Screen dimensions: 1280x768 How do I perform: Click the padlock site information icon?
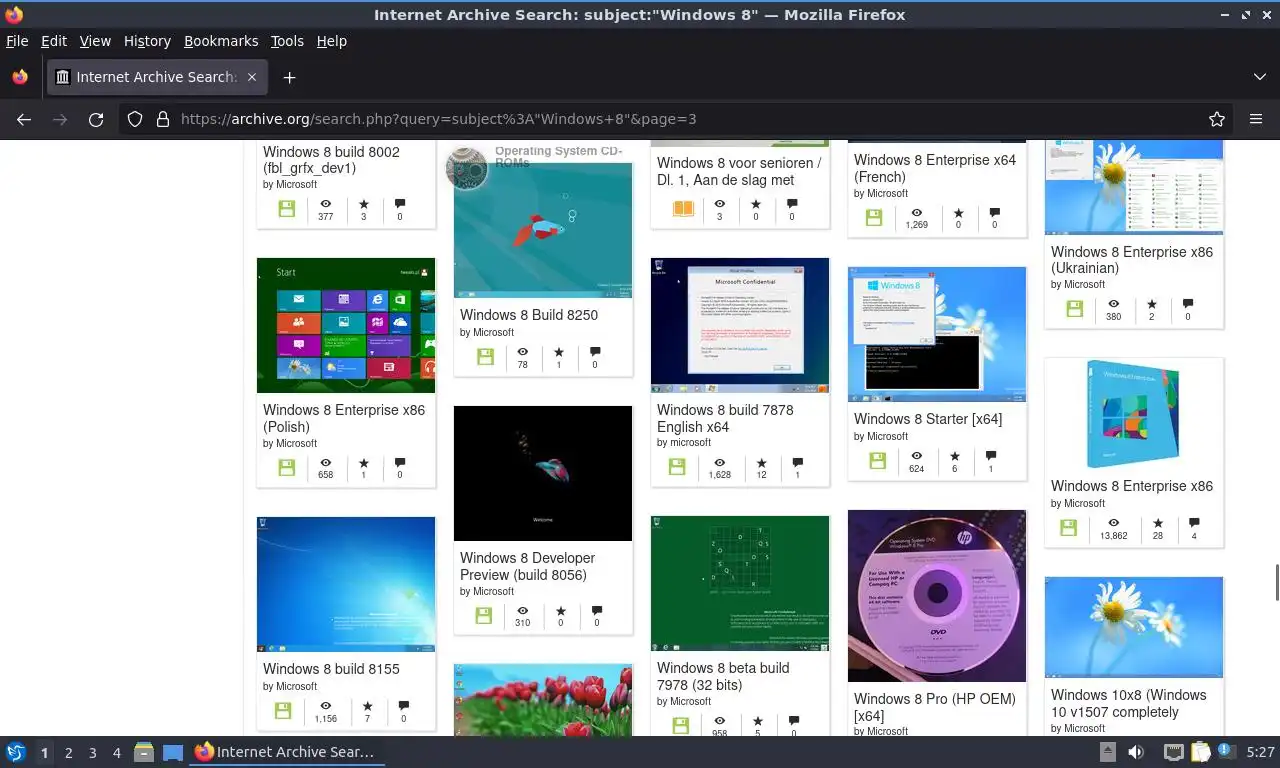click(162, 119)
